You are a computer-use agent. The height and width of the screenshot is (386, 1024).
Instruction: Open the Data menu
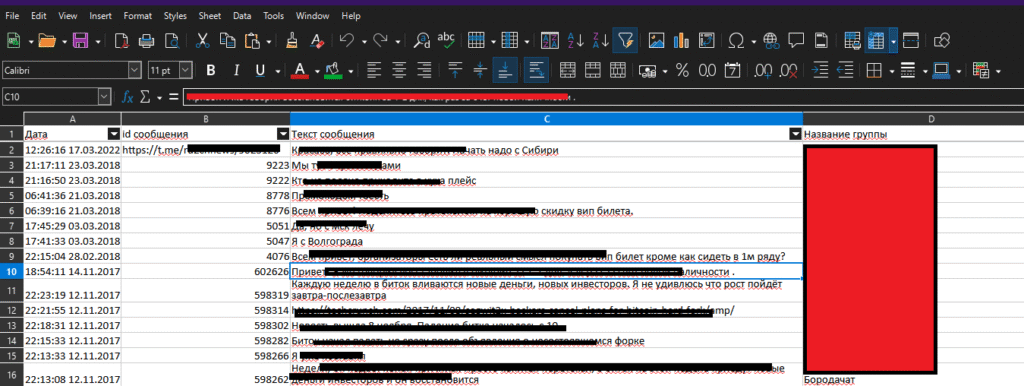tap(242, 15)
